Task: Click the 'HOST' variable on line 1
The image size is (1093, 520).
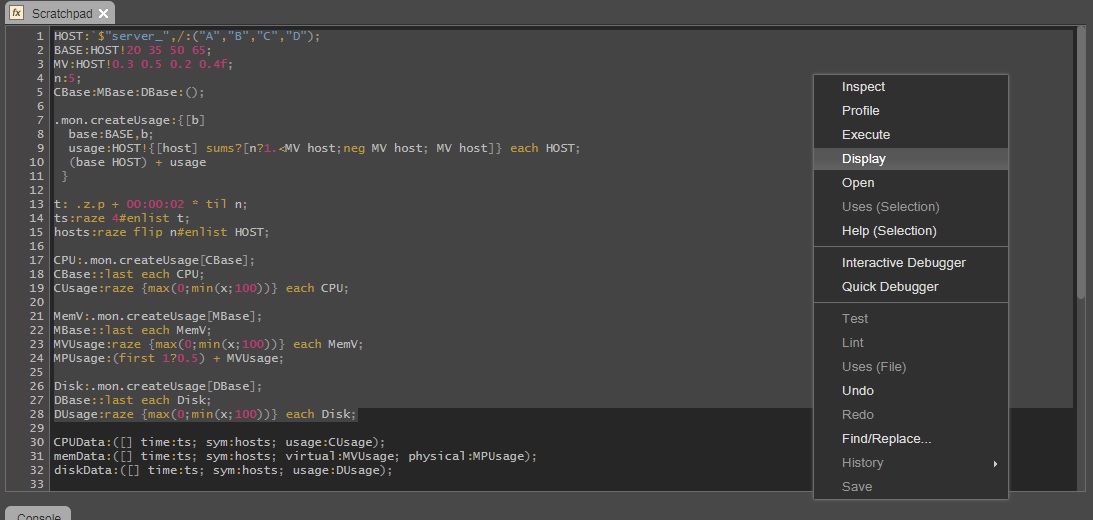Action: pyautogui.click(x=68, y=36)
